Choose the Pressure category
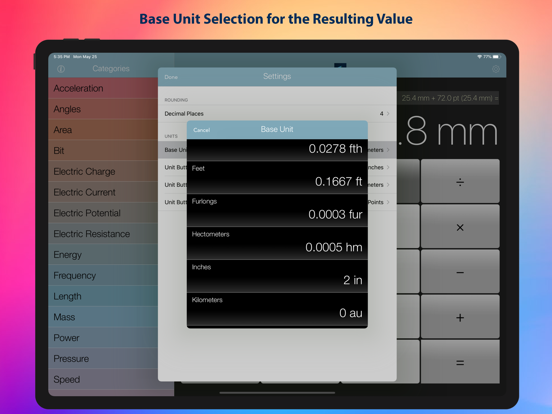The width and height of the screenshot is (552, 414). click(103, 358)
